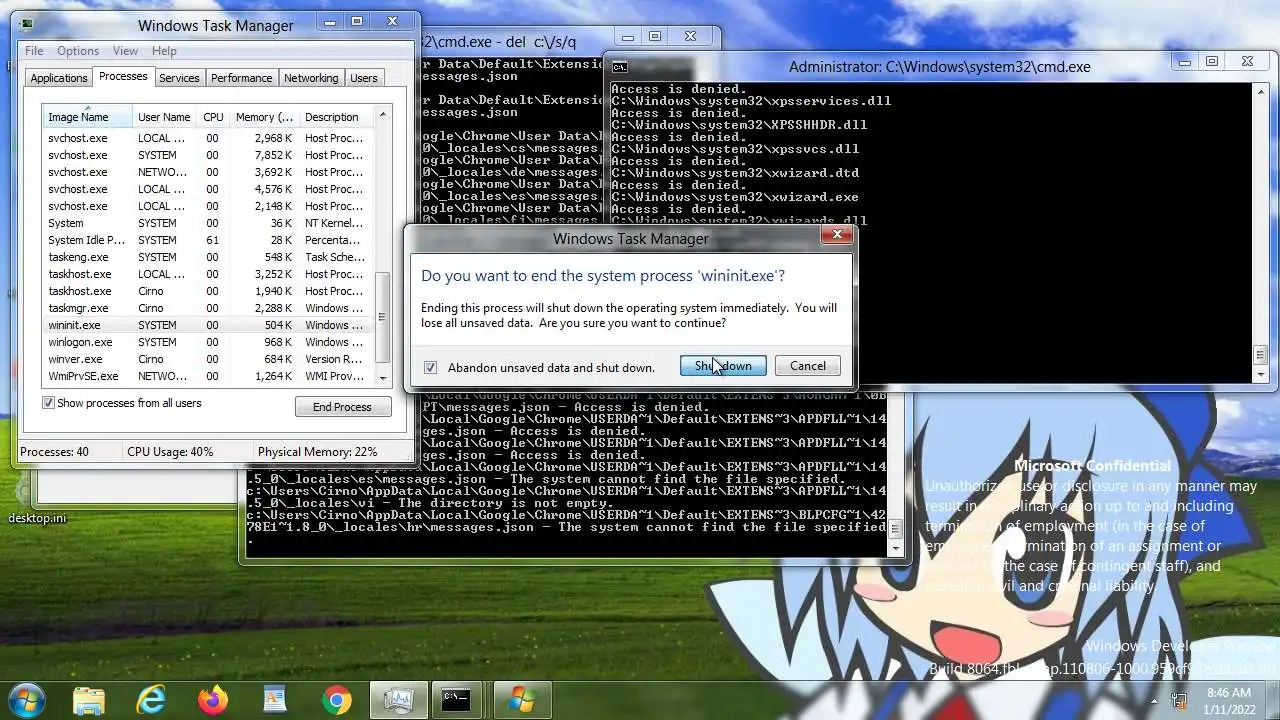Switch to Task Manager taskbar button
The width and height of the screenshot is (1280, 720).
tap(398, 699)
